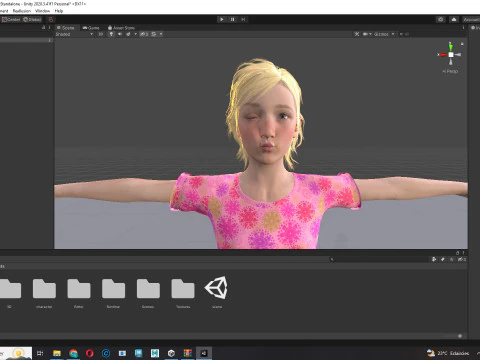The height and width of the screenshot is (360, 480).
Task: Open the Account dropdown button
Action: [x=471, y=19]
